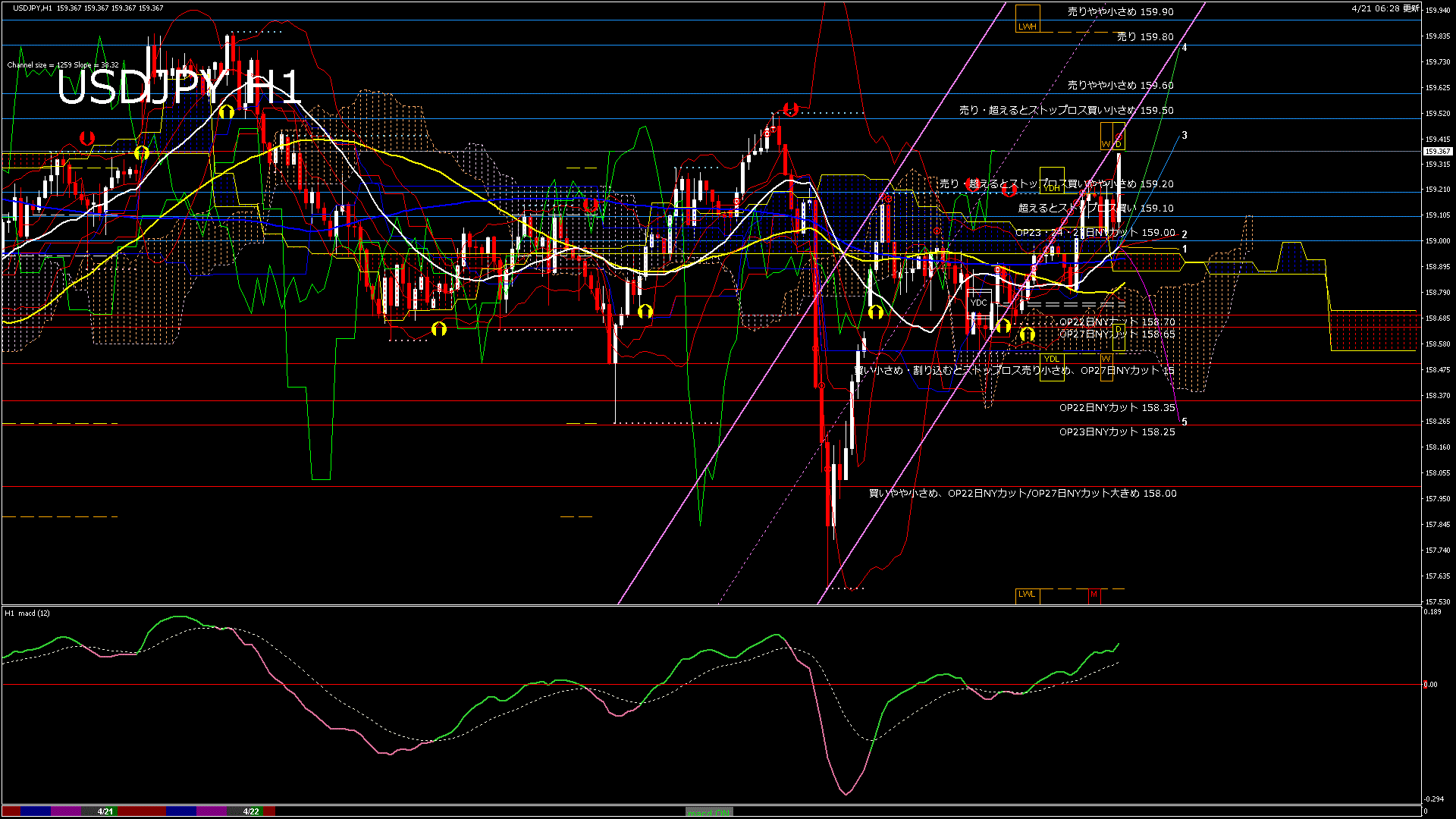The image size is (1456, 819).
Task: Select the YDC white marker box
Action: [x=978, y=303]
